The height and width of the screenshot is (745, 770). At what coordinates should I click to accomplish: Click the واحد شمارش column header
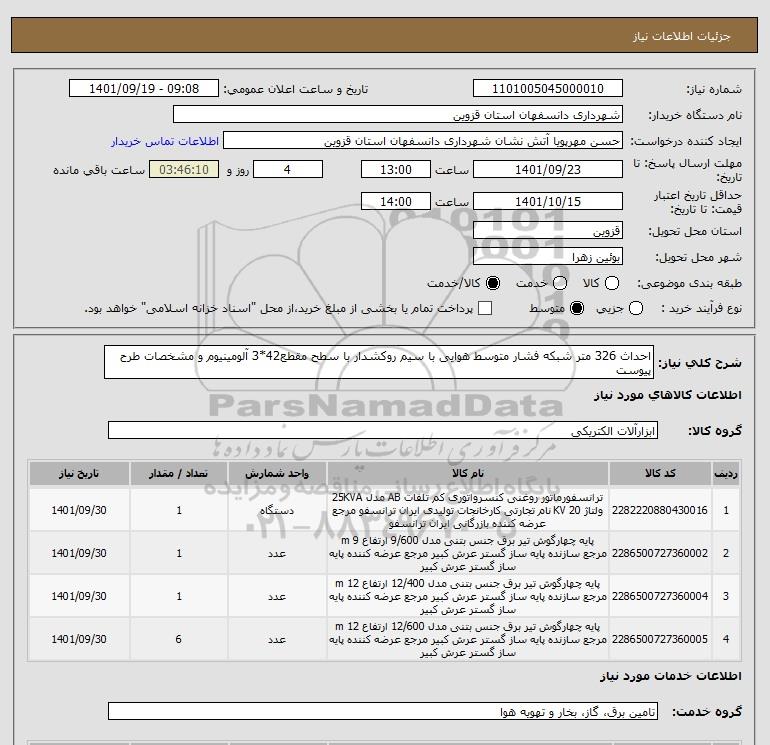[277, 473]
